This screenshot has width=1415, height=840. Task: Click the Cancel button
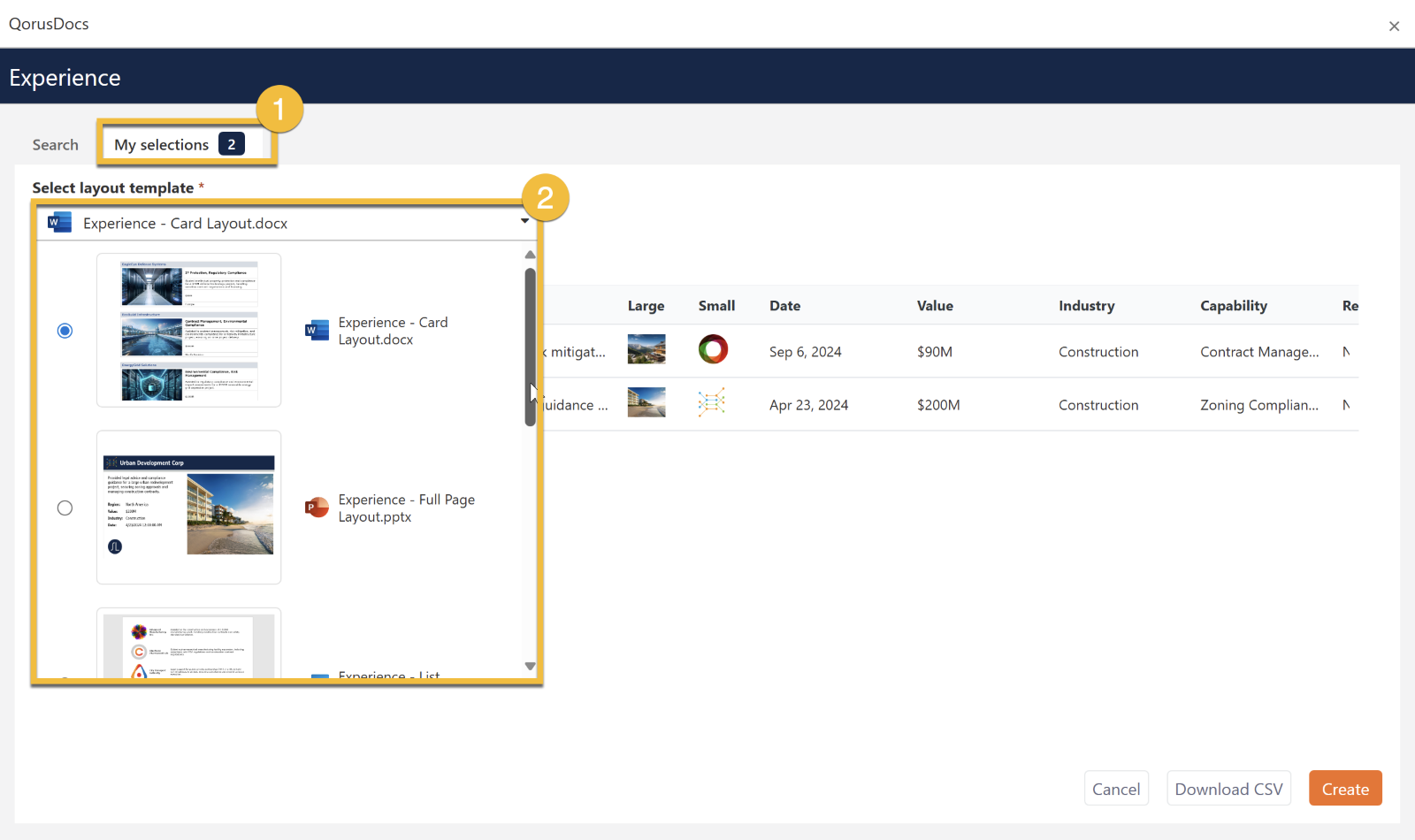(1116, 789)
